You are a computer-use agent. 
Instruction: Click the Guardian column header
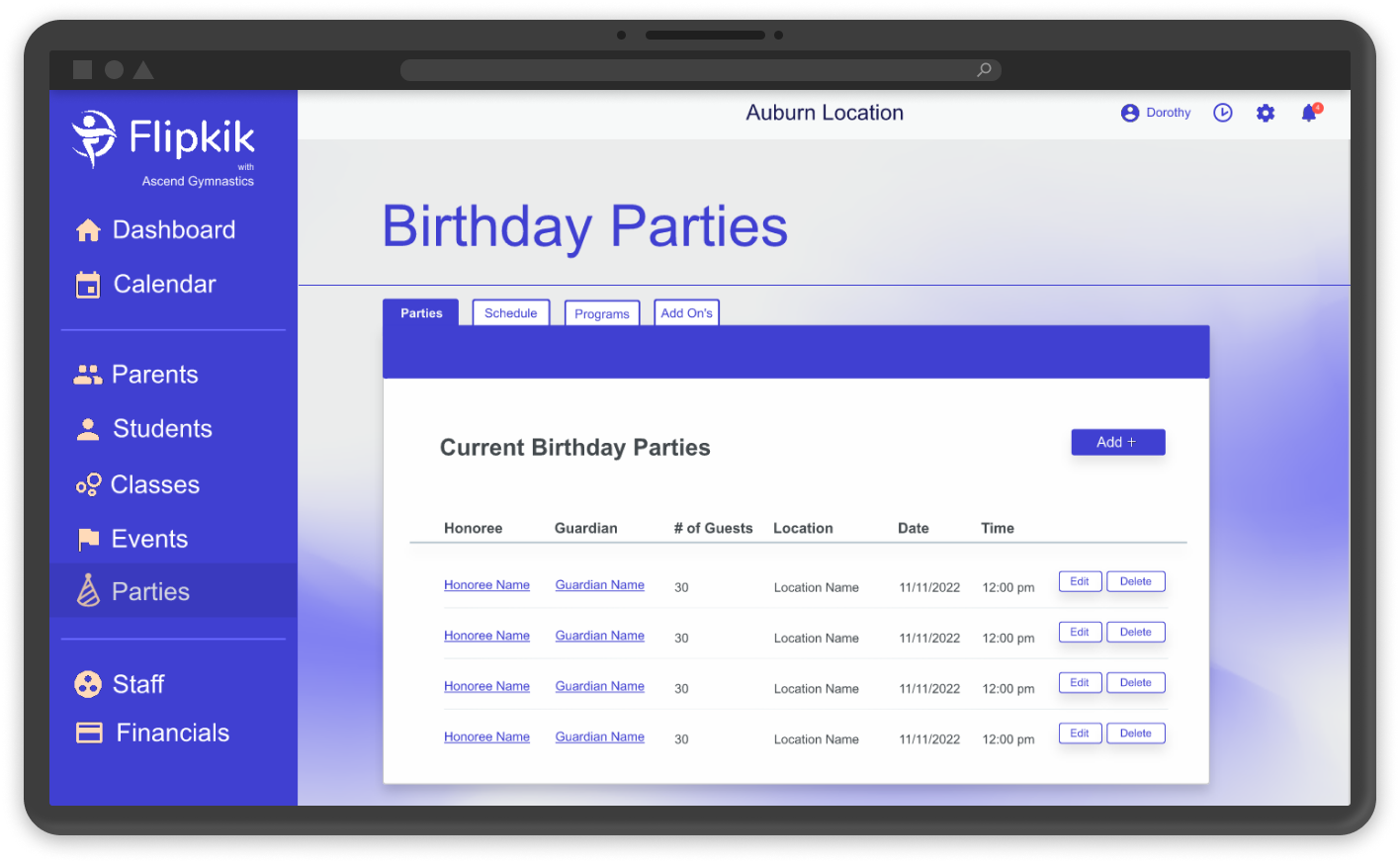(586, 528)
